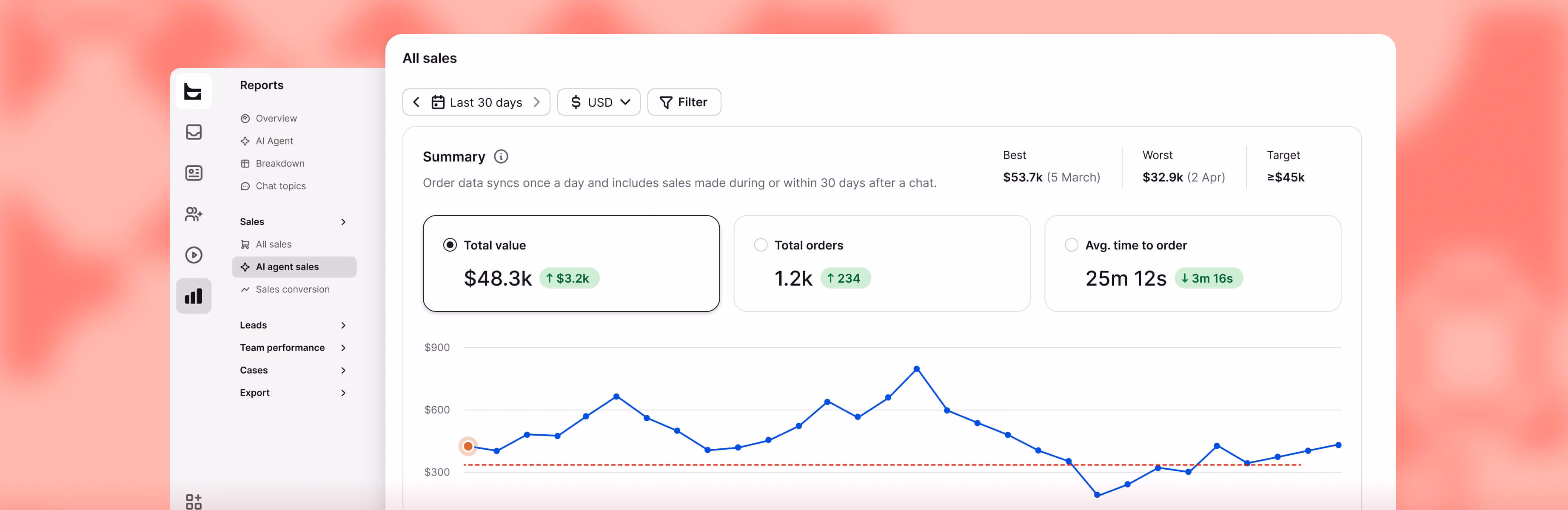Click the Chat topics bubble icon
Viewport: 1568px width, 510px height.
click(x=245, y=186)
